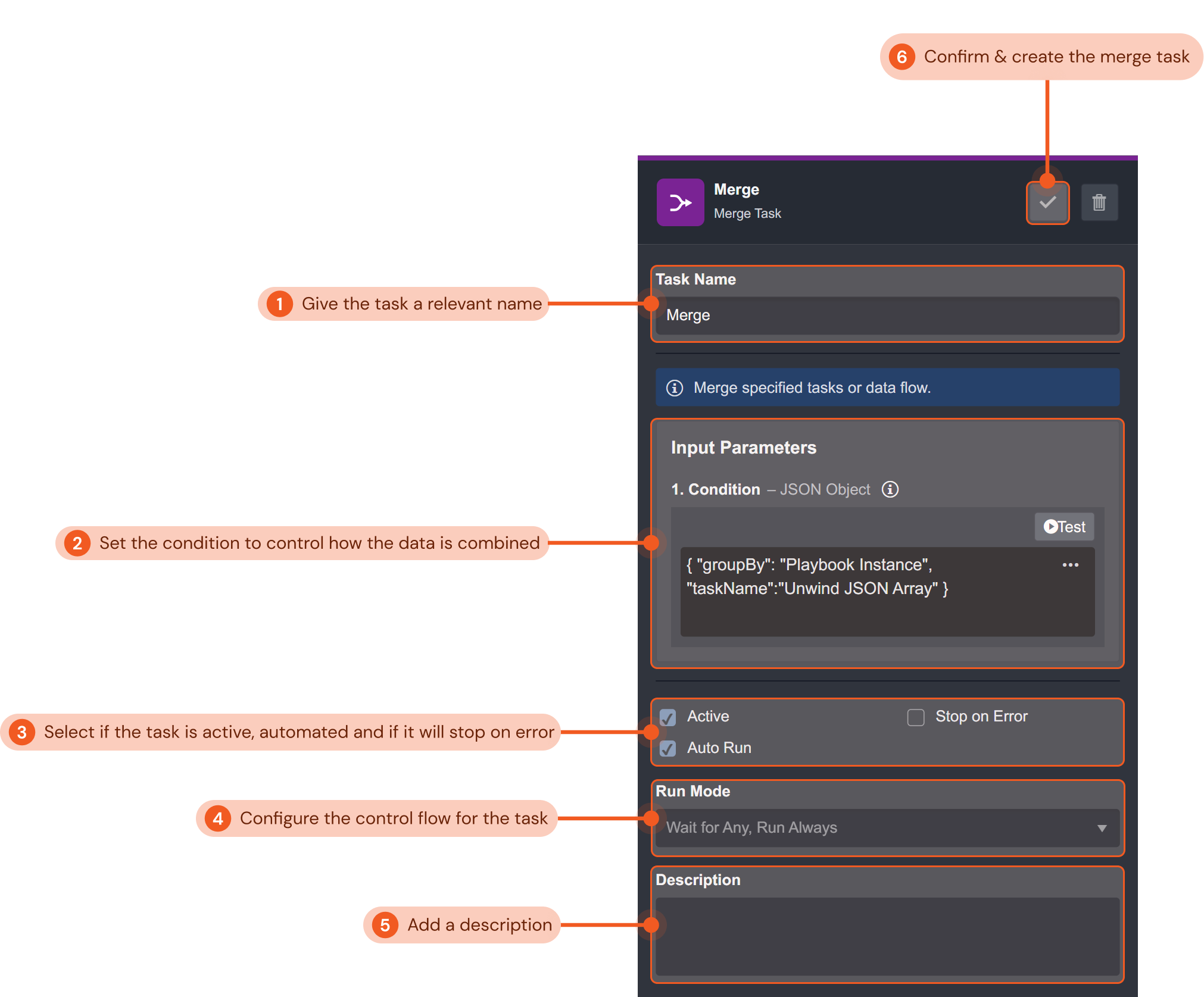
Task: Click the trash delete icon
Action: (x=1099, y=203)
